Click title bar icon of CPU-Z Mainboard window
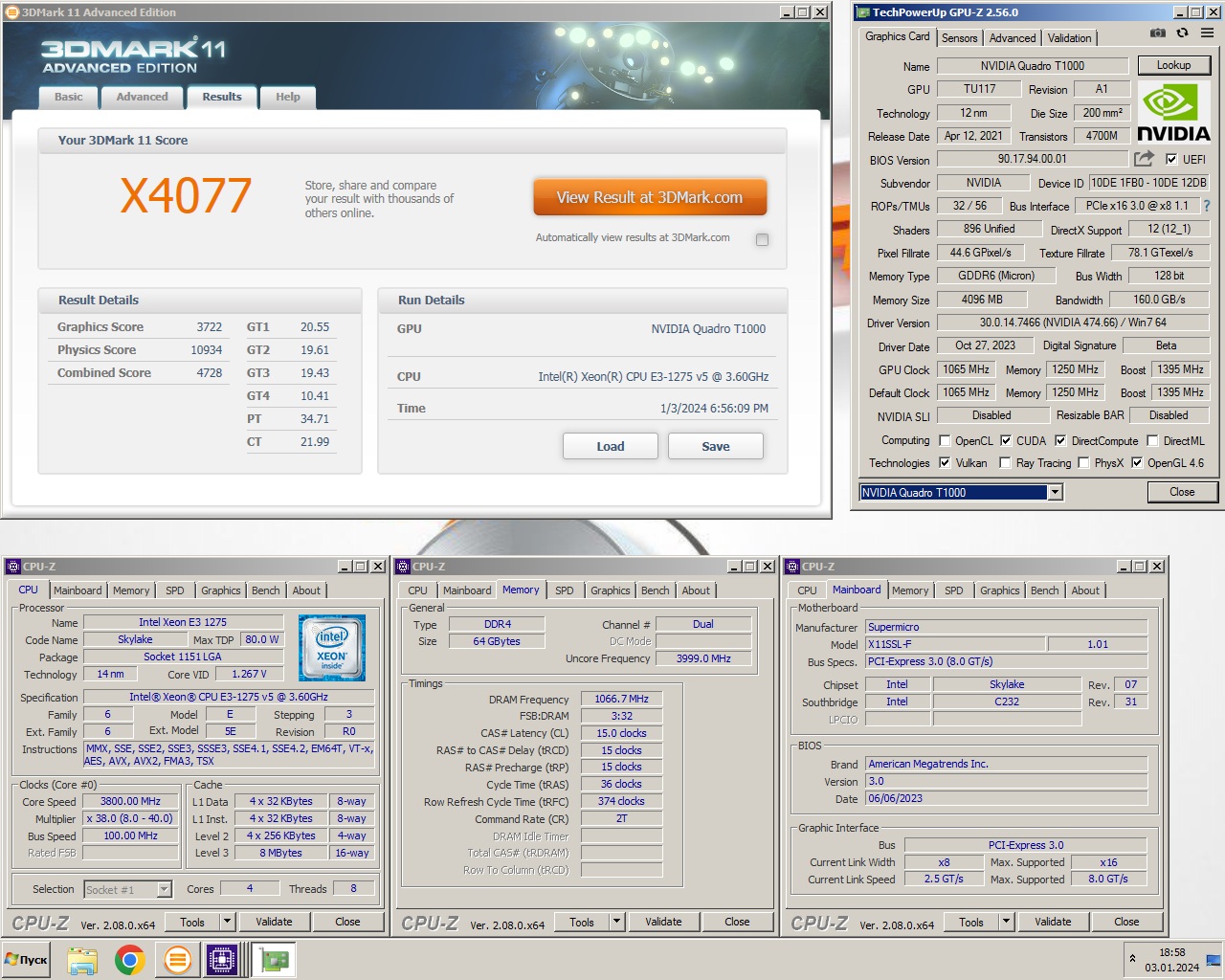The height and width of the screenshot is (980, 1225). (793, 567)
